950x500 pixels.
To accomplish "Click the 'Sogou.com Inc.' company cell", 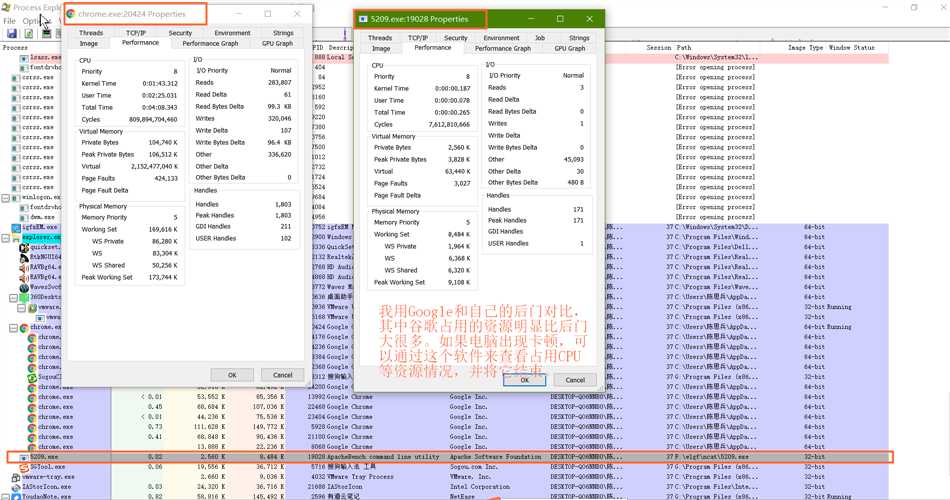I will [474, 467].
